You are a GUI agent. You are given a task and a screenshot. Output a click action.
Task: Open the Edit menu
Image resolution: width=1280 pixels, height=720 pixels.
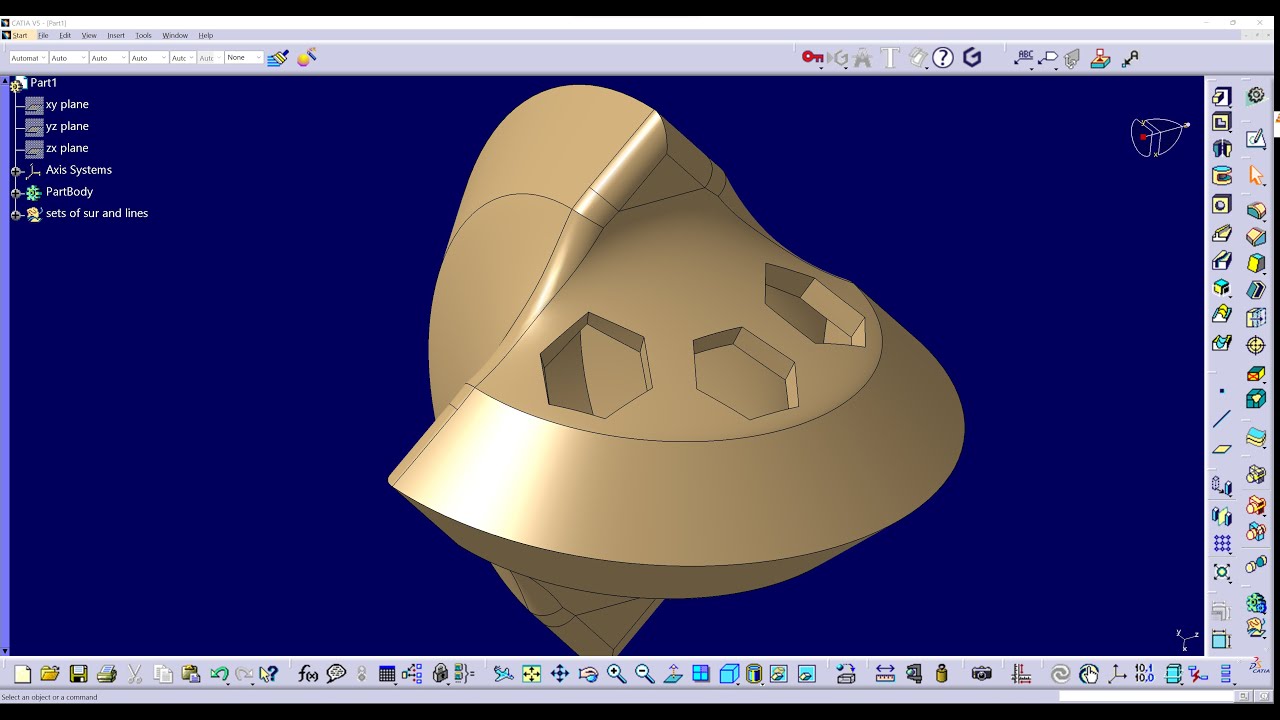point(65,35)
